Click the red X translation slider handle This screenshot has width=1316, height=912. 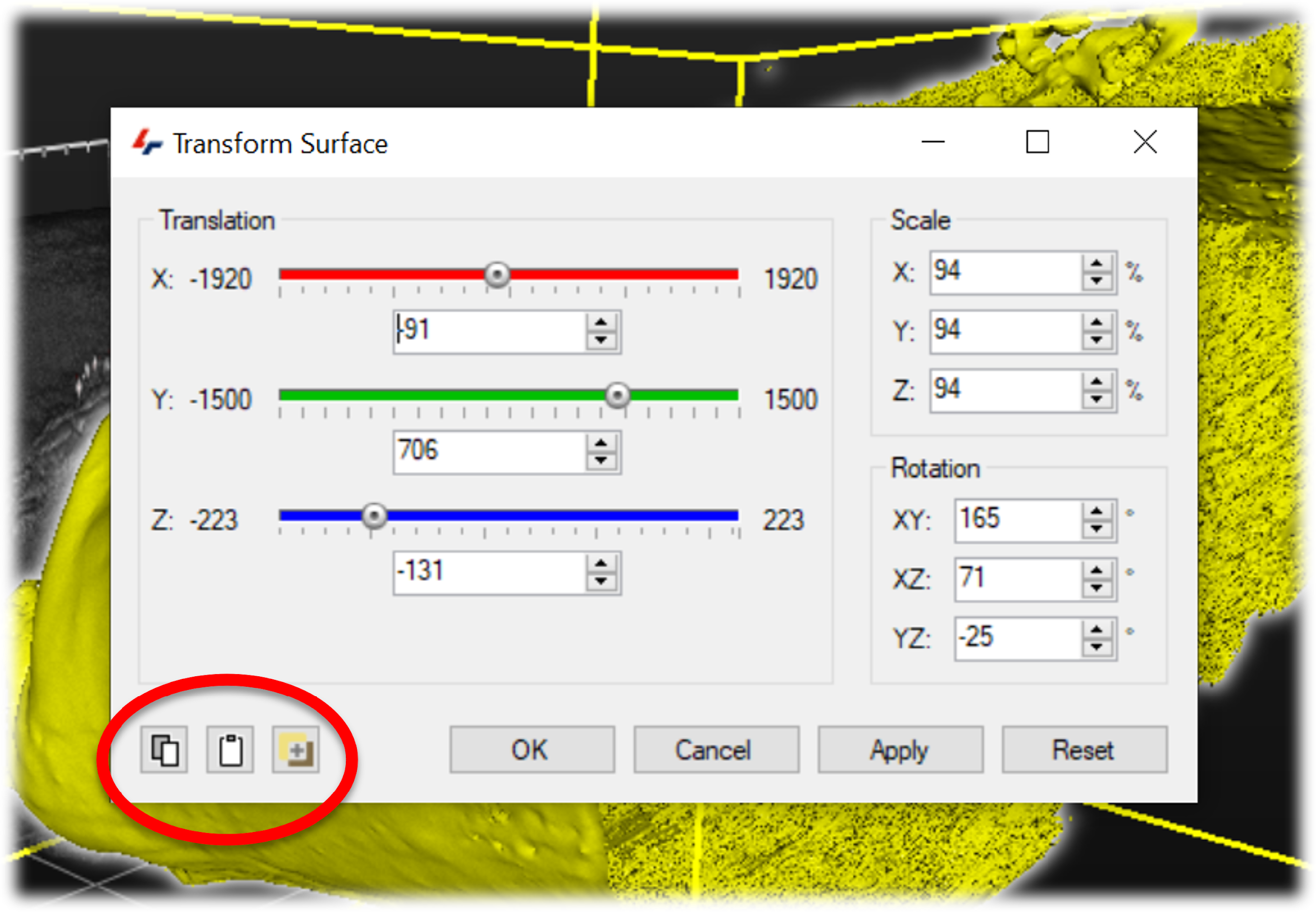[496, 274]
